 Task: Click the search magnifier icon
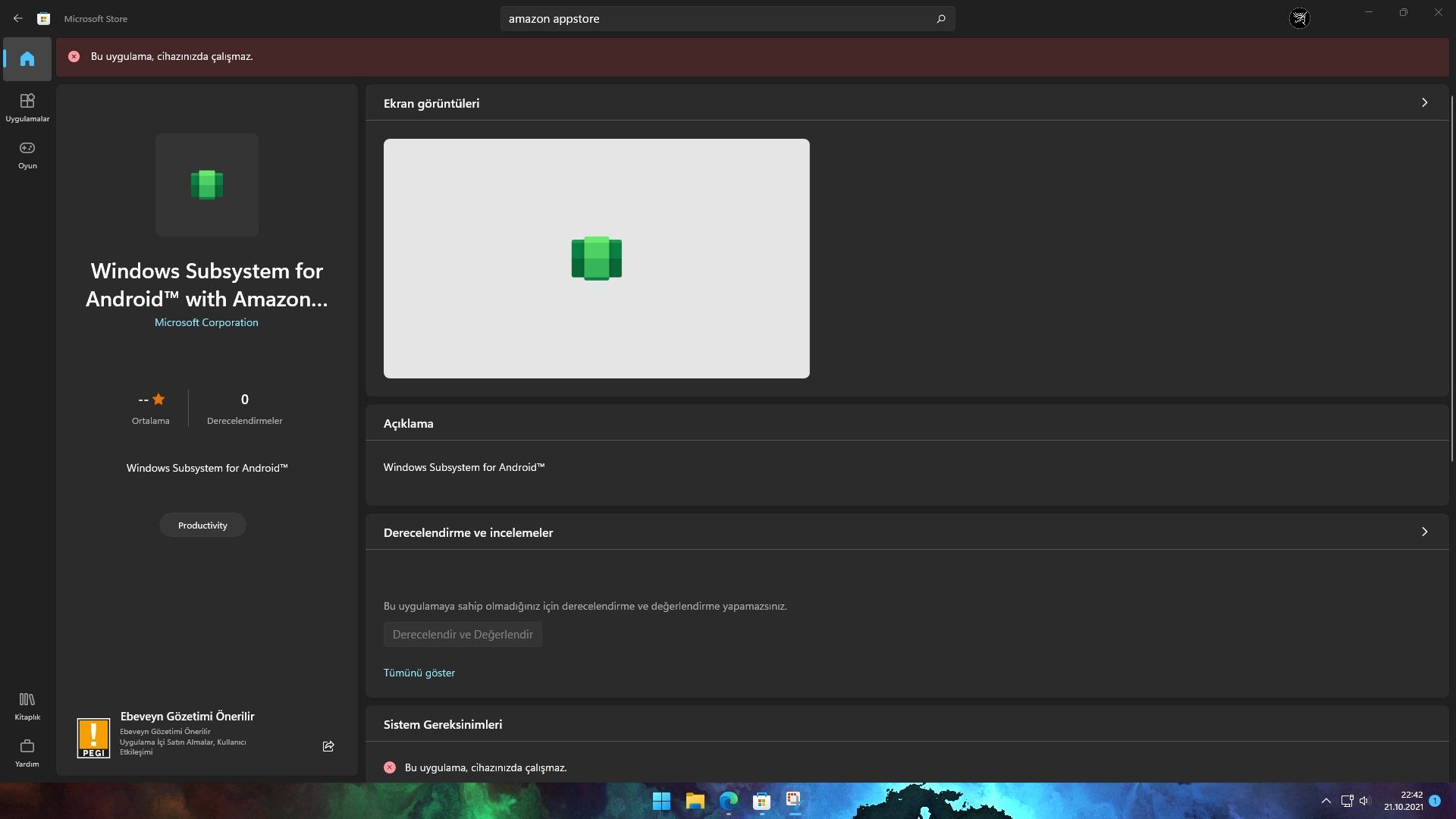pyautogui.click(x=941, y=18)
